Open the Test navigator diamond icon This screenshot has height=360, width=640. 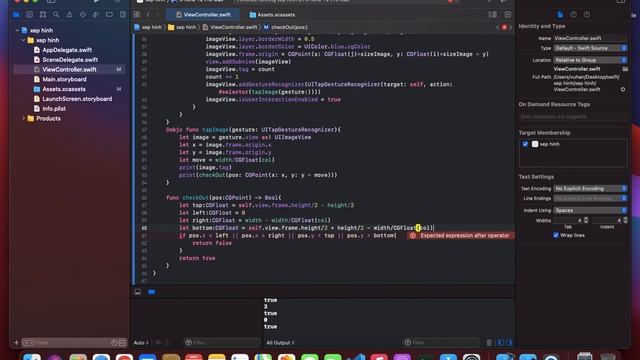(x=83, y=15)
